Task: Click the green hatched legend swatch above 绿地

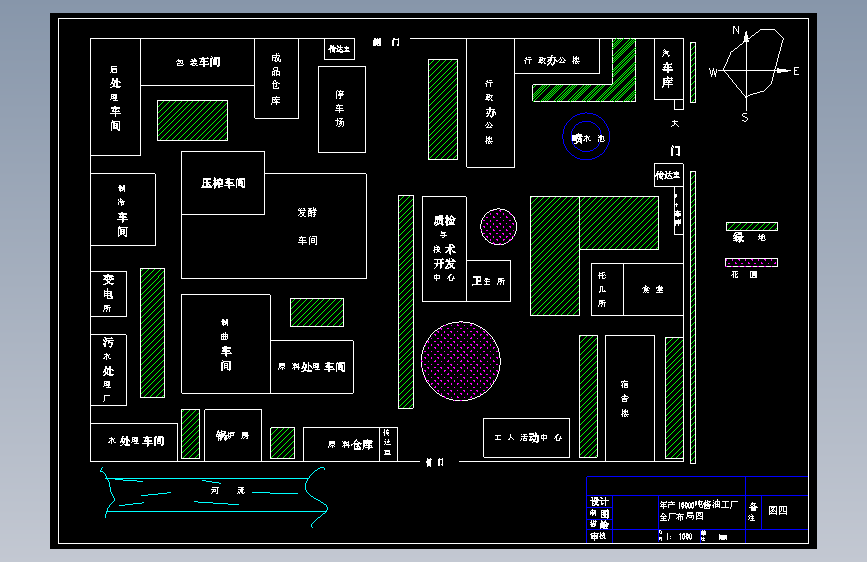Action: [x=752, y=226]
